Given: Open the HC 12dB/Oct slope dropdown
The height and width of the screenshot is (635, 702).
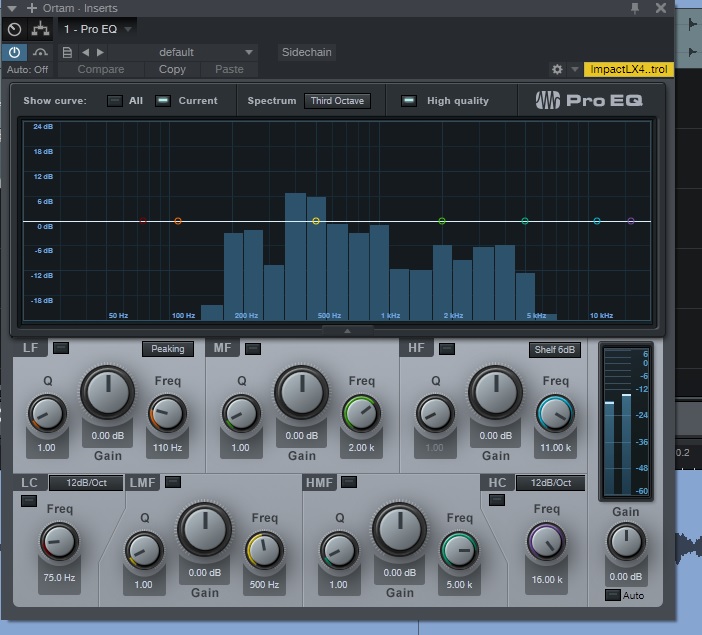Looking at the screenshot, I should coord(551,483).
